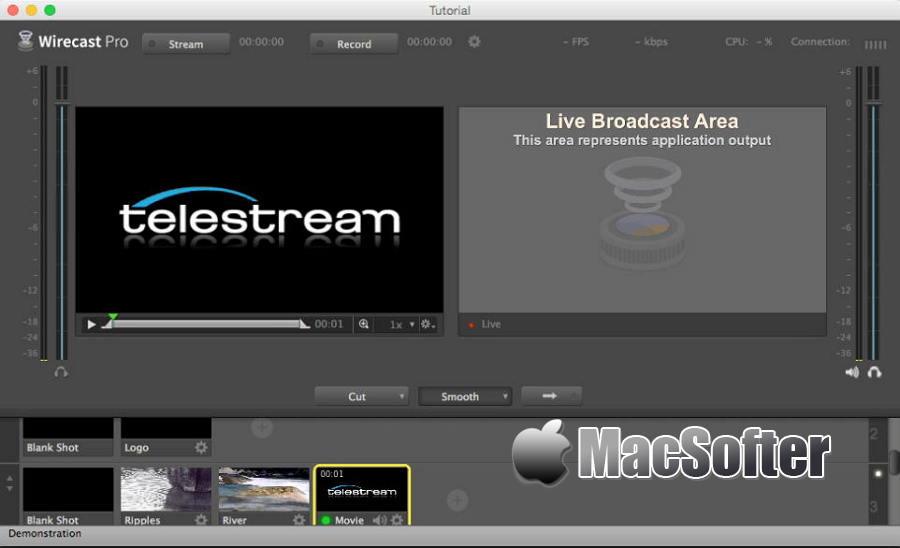The width and height of the screenshot is (900, 548).
Task: Click preview time readout 00:01
Action: (329, 324)
